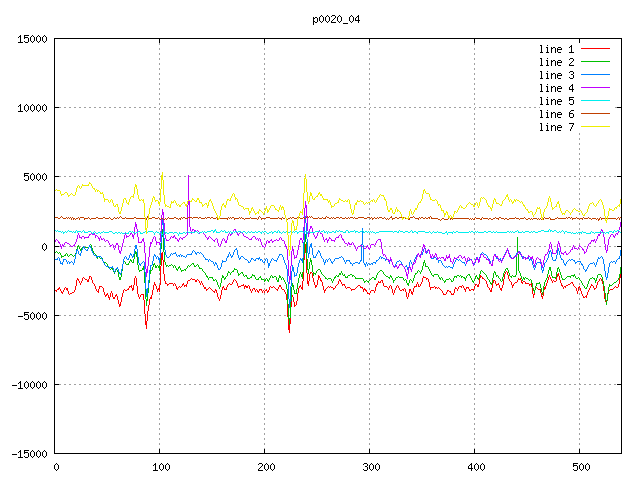Click the y-axis label 5000

36,177
